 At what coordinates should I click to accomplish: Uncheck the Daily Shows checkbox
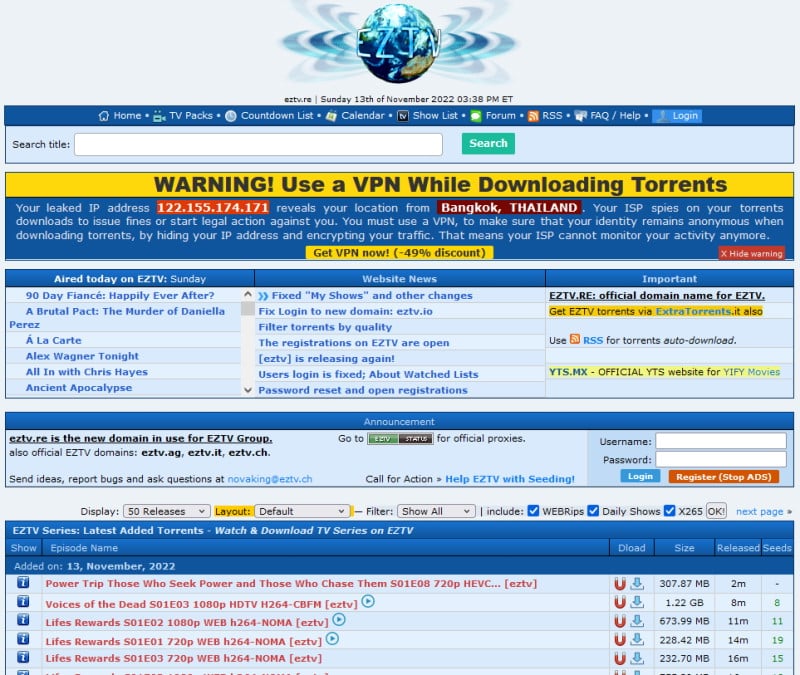(x=593, y=511)
